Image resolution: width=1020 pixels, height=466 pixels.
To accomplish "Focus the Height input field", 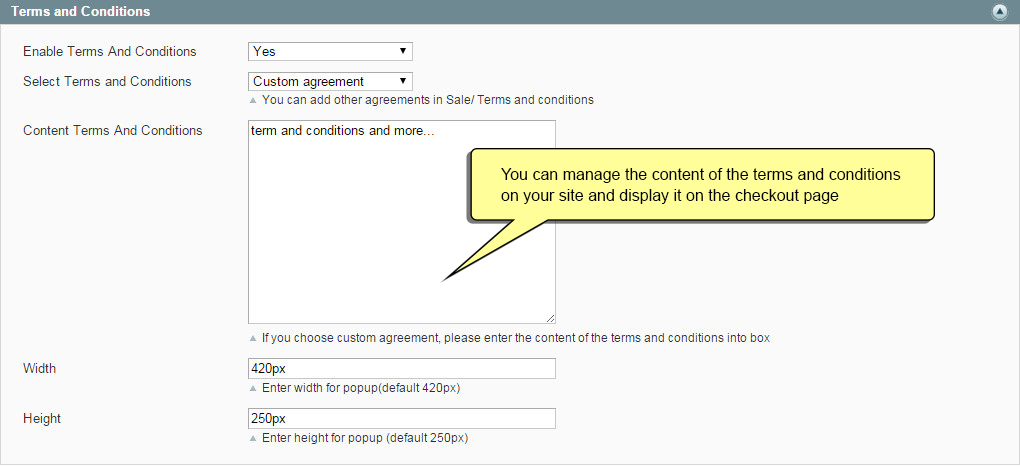I will pyautogui.click(x=401, y=418).
